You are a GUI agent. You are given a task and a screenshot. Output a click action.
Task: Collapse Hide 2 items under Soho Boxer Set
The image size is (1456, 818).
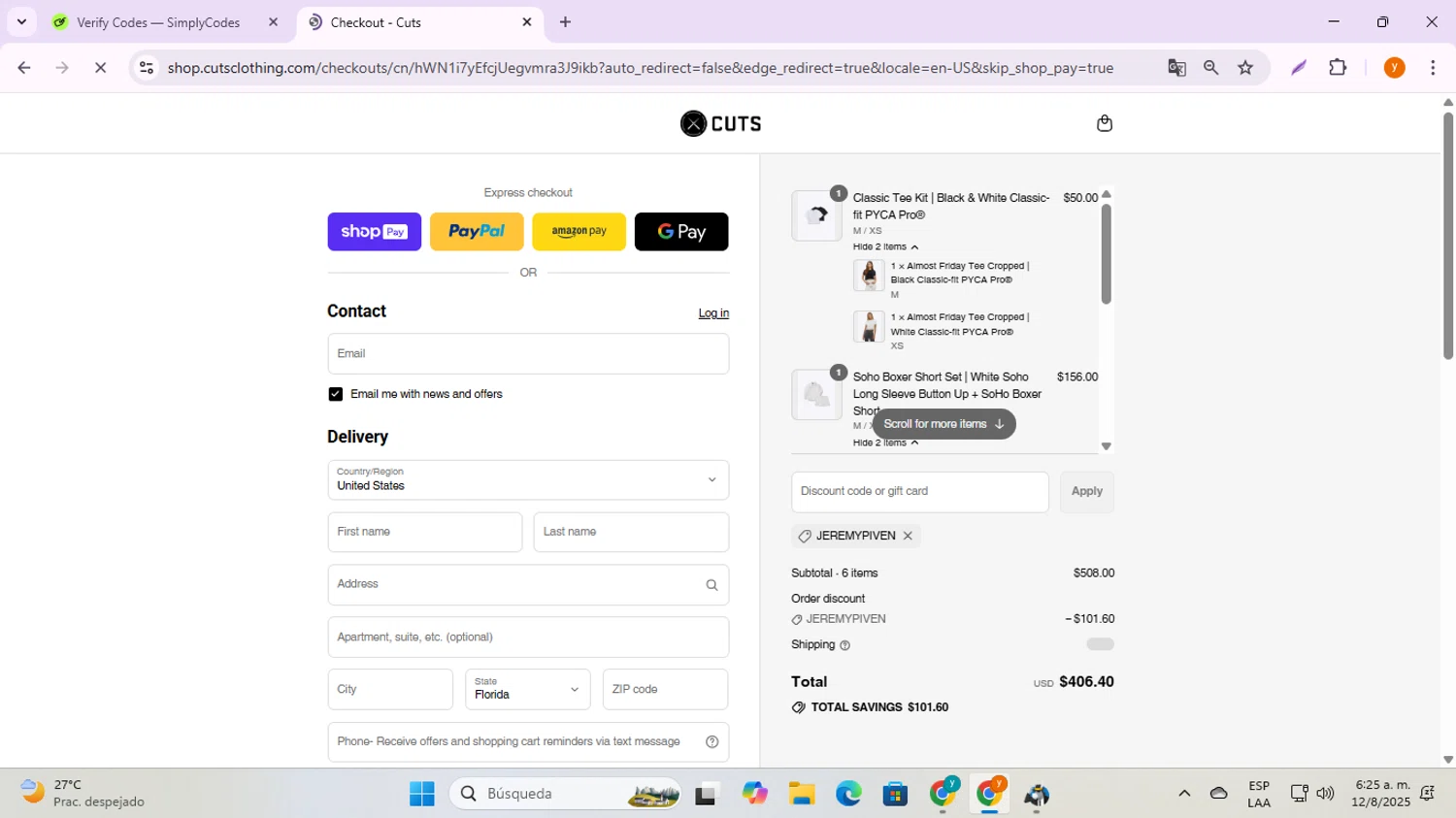pos(885,443)
